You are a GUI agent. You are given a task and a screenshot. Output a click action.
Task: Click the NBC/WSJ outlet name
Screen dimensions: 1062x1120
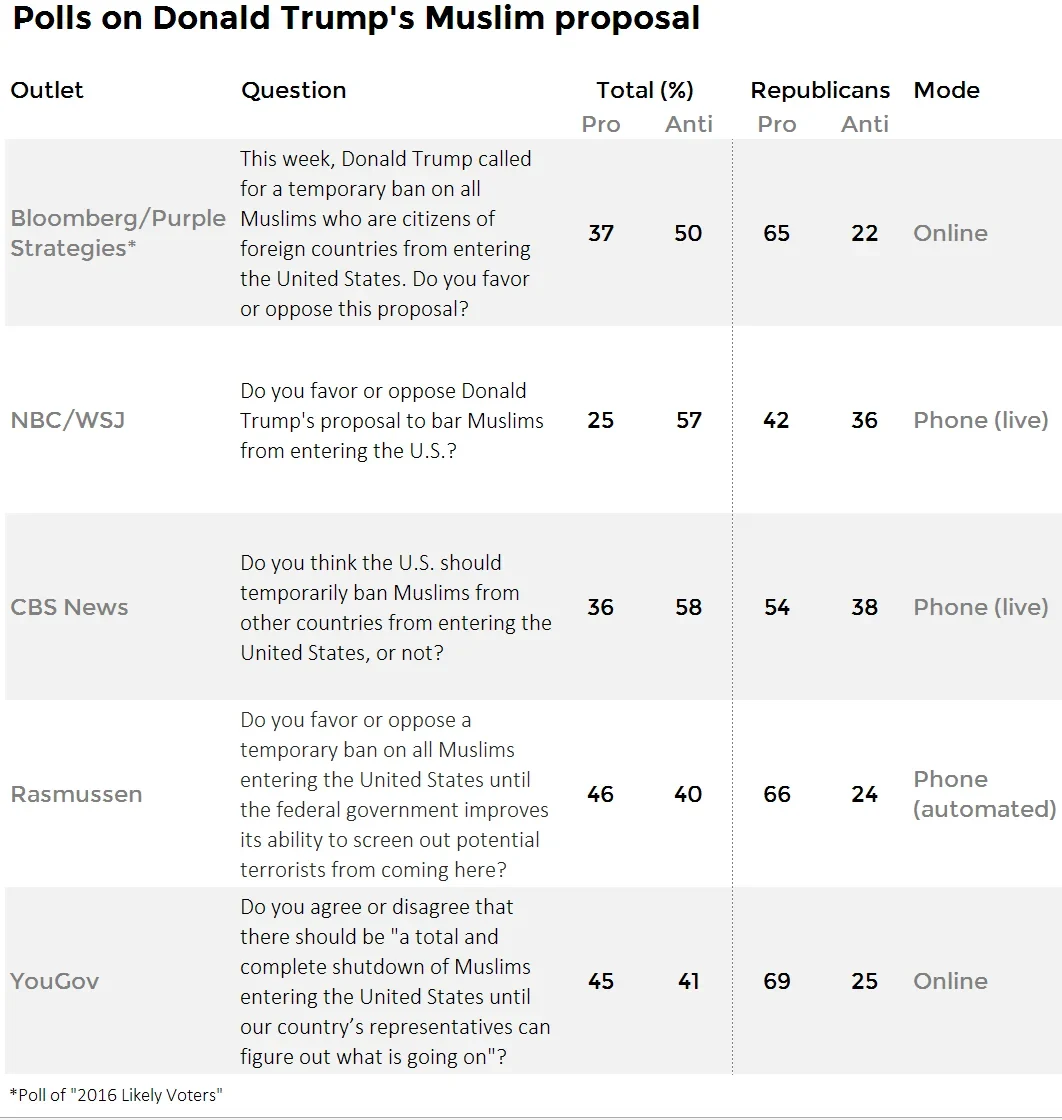[68, 420]
